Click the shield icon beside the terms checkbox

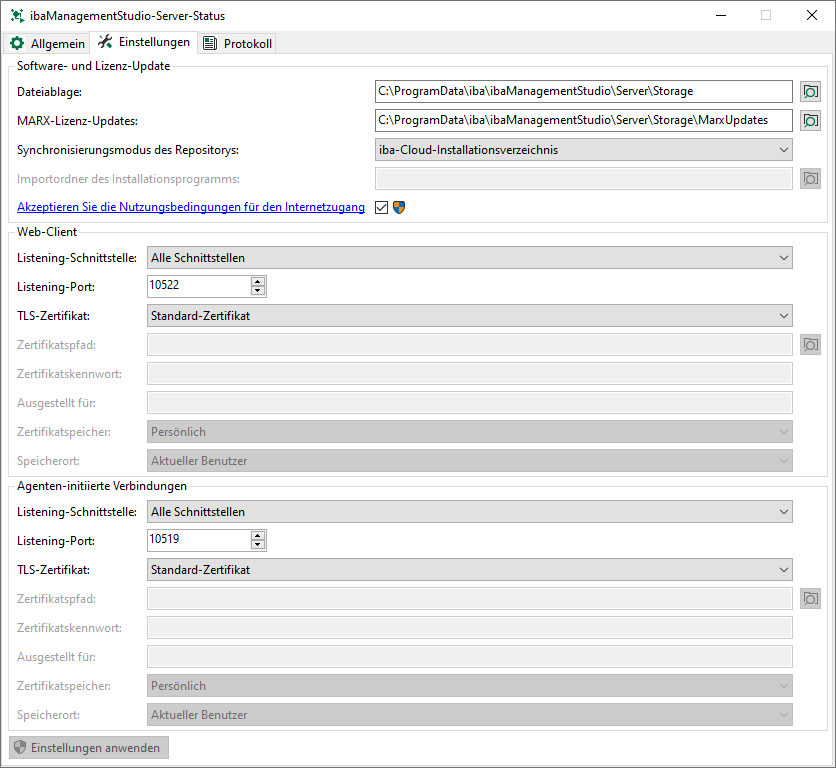tap(399, 208)
